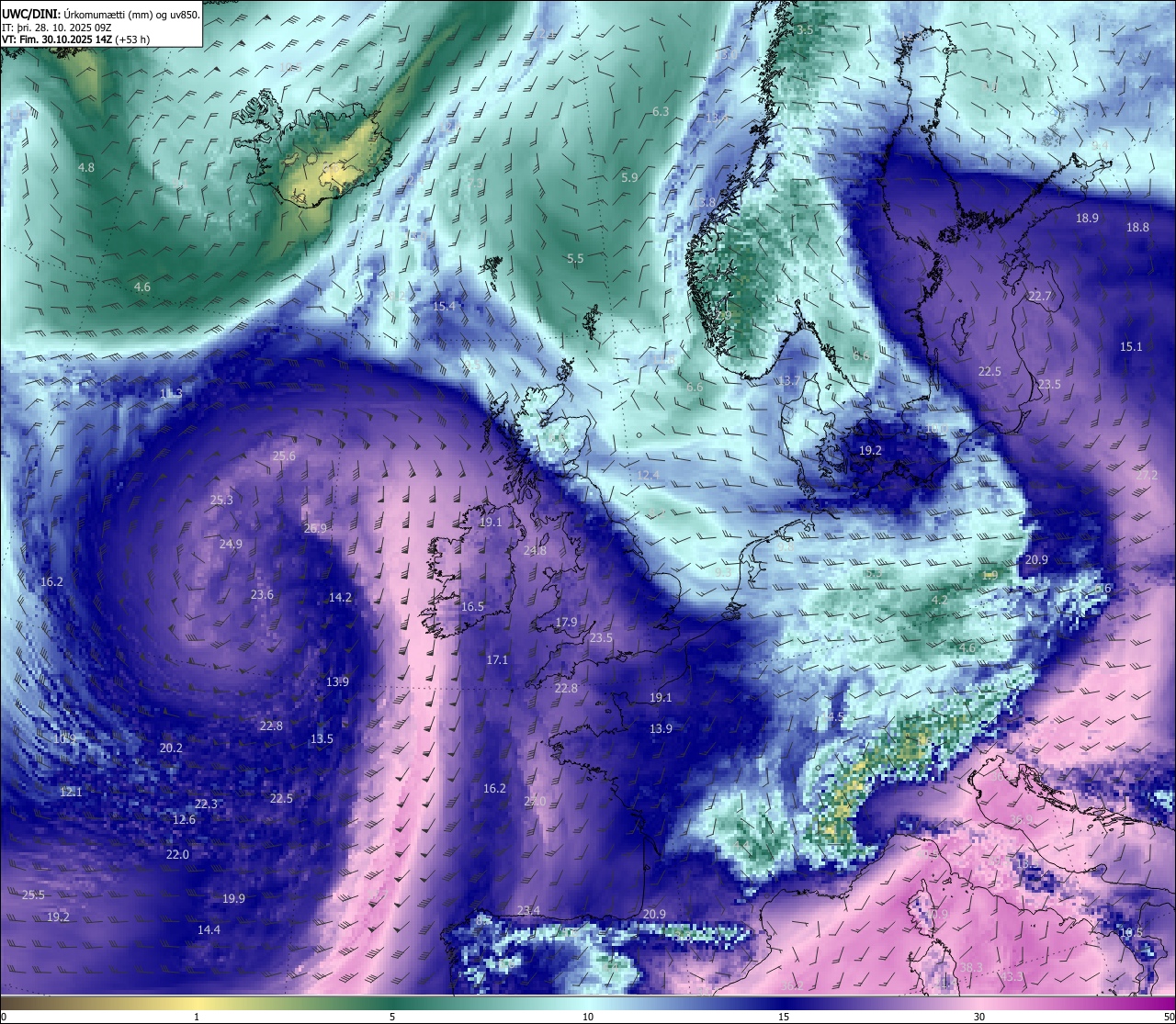Click the 22.3 value on the map
Screen dimensions: 1176x1024
pos(207,804)
